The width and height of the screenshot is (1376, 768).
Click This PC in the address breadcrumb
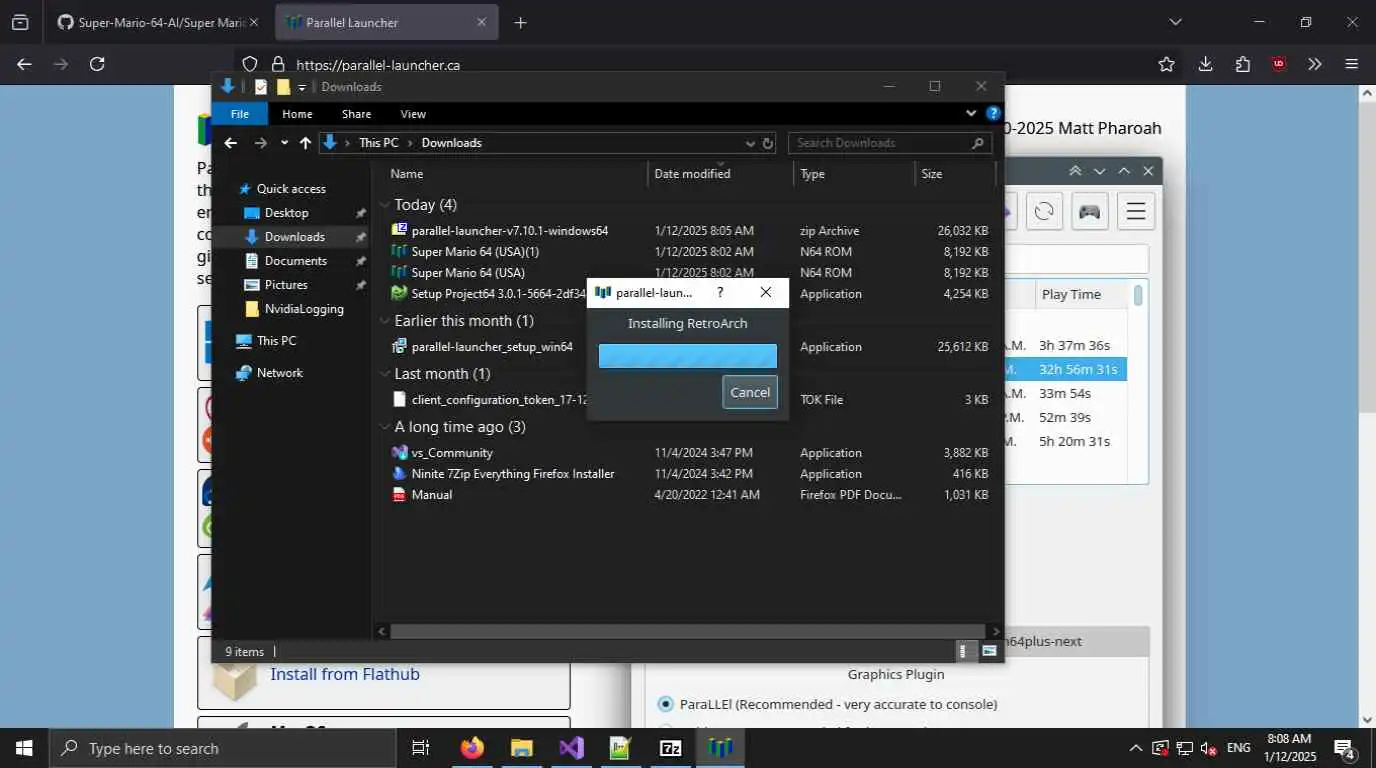(378, 143)
